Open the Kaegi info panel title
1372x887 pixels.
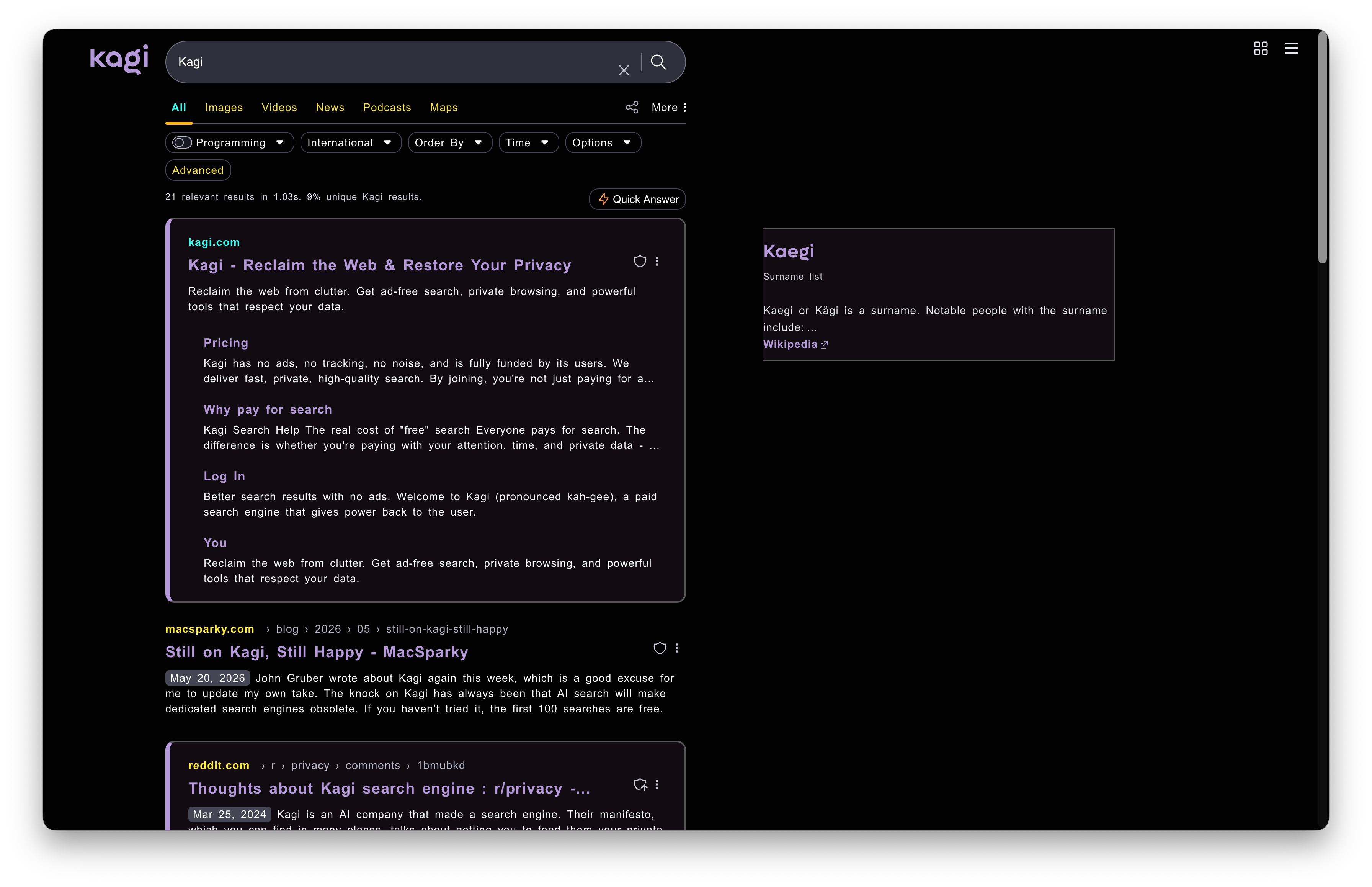pos(788,252)
